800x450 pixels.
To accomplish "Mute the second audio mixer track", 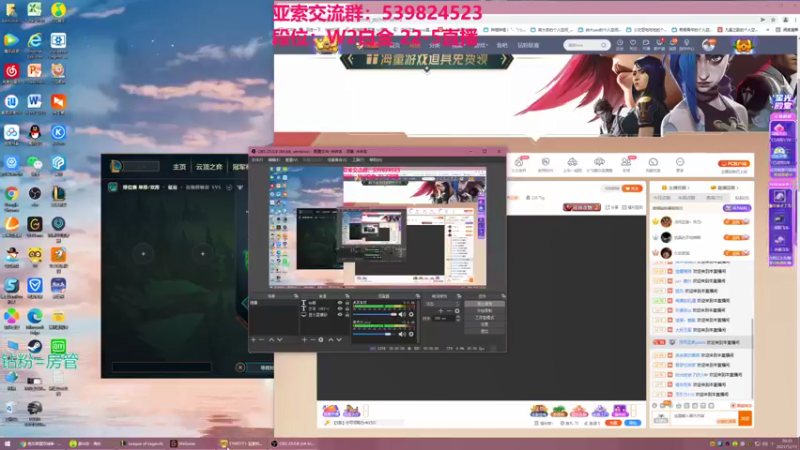I will pos(402,334).
